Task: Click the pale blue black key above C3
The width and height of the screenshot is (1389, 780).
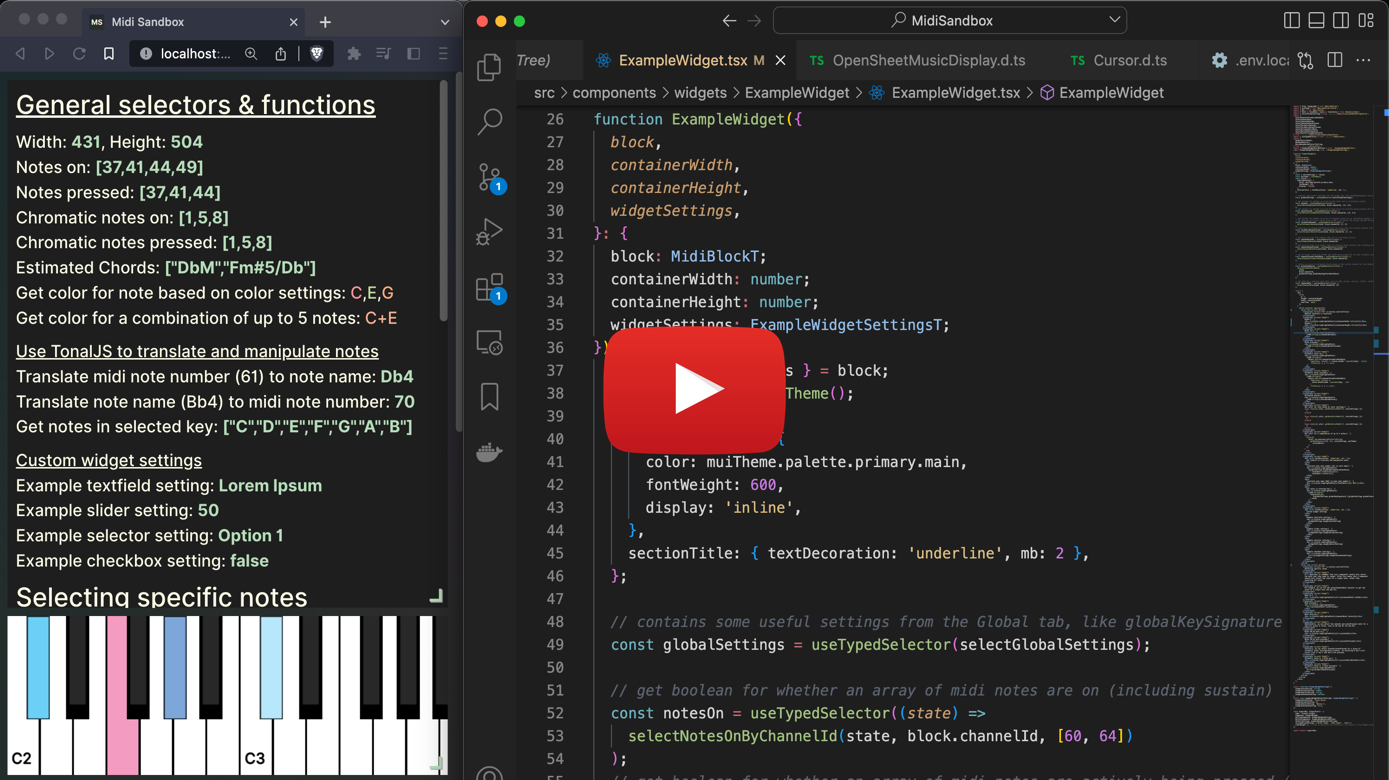Action: [x=271, y=667]
